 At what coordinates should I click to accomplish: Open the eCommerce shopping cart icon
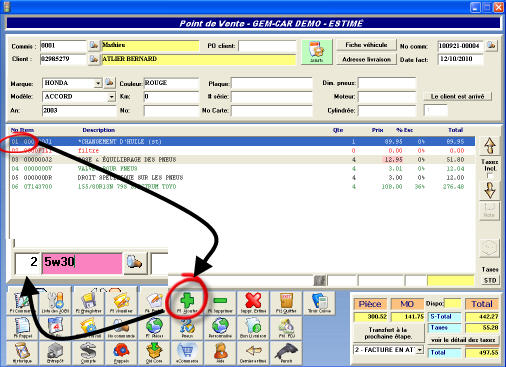coord(187,353)
